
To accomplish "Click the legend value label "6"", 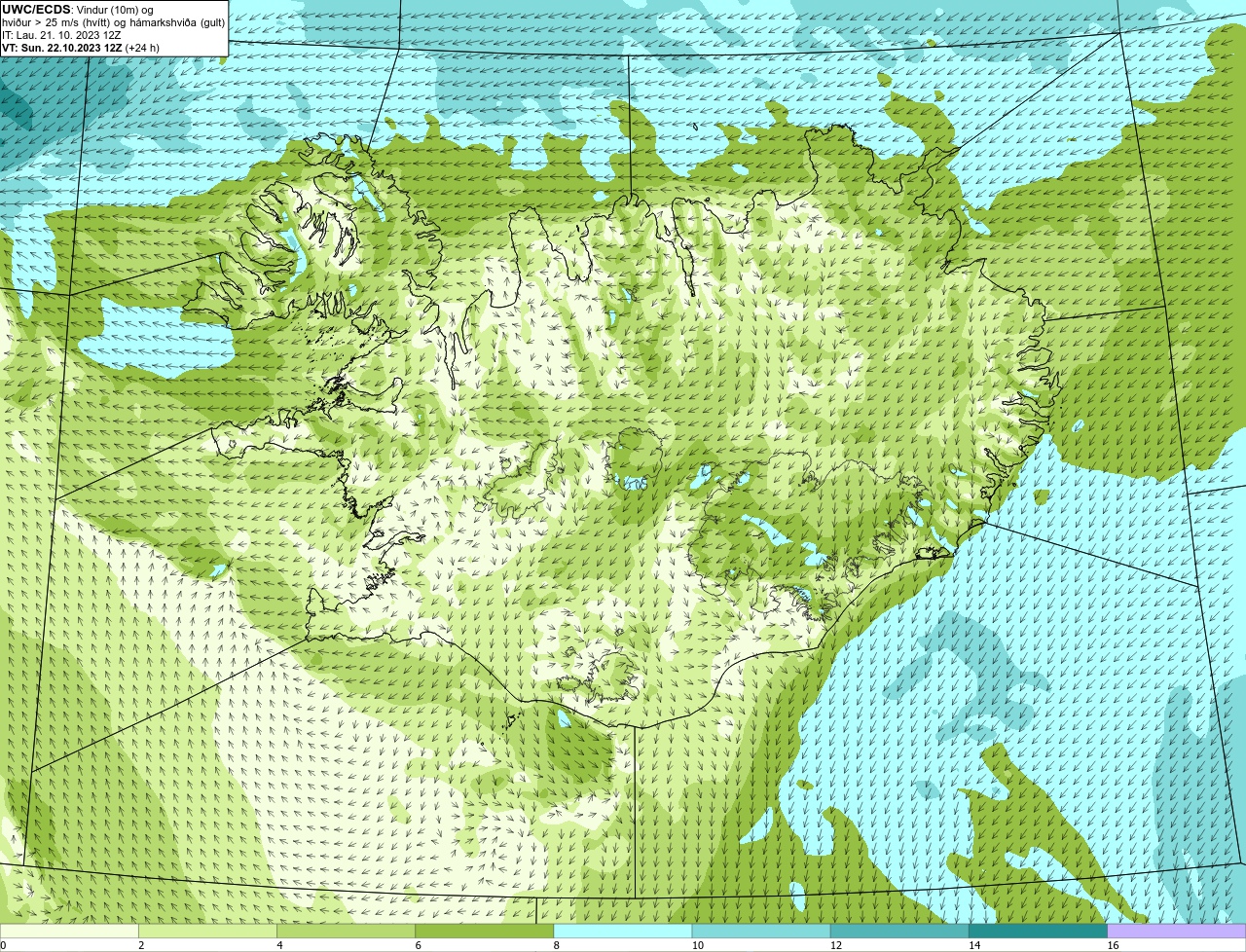I will (419, 945).
